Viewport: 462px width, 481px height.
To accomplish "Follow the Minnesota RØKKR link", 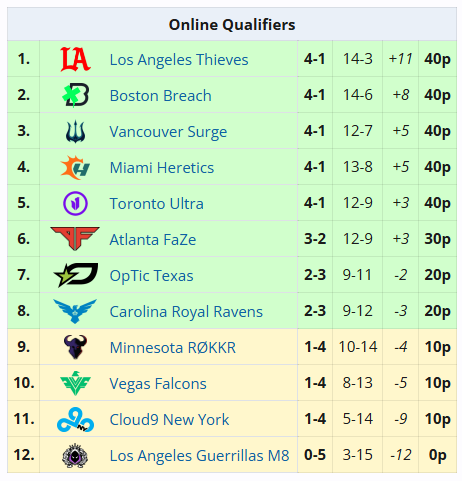I will 173,348.
